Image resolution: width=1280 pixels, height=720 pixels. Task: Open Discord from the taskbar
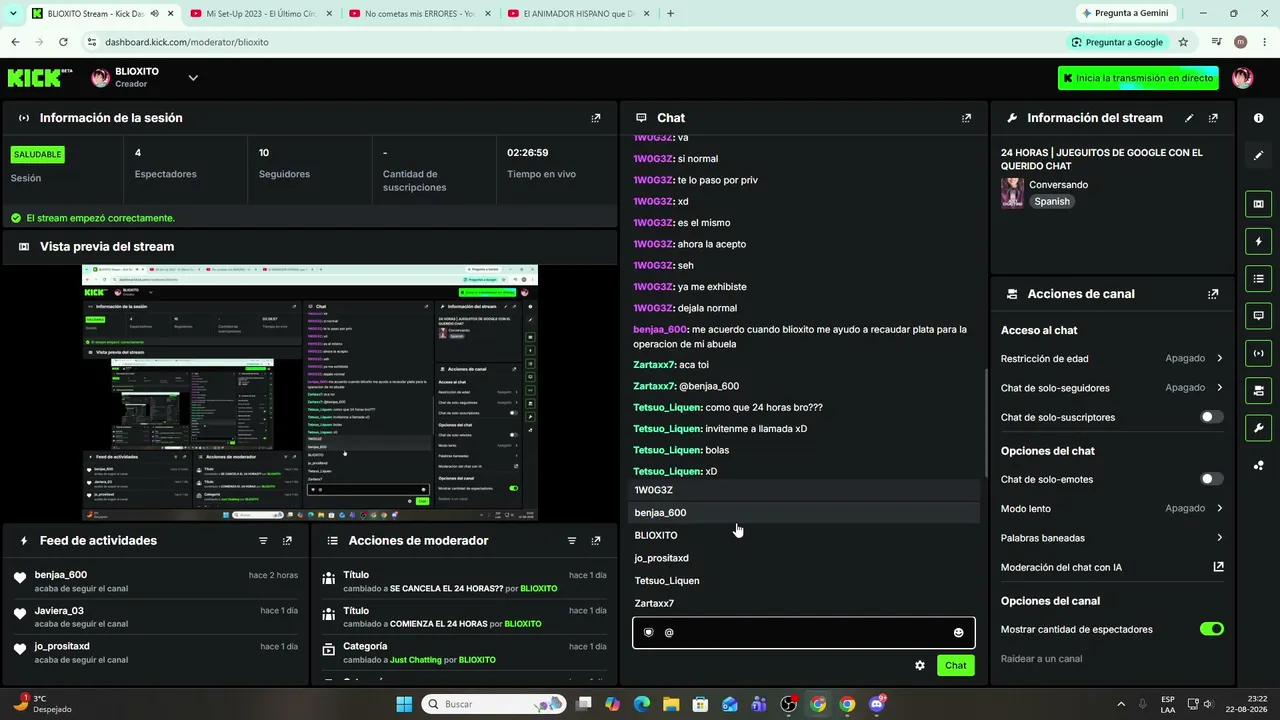pos(877,704)
